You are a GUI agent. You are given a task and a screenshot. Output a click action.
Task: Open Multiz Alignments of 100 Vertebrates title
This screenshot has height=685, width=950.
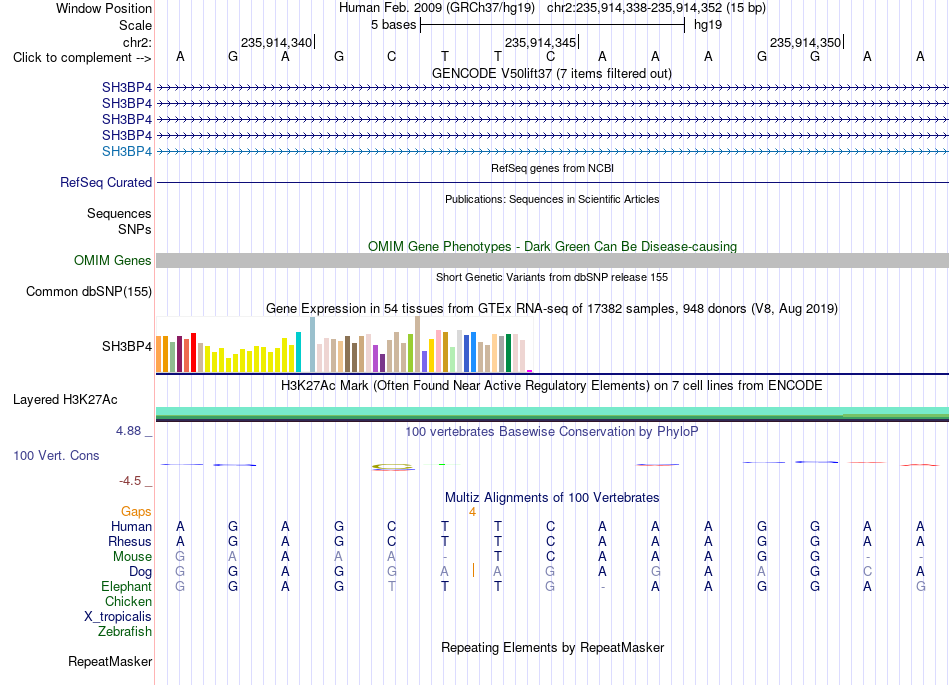point(552,498)
